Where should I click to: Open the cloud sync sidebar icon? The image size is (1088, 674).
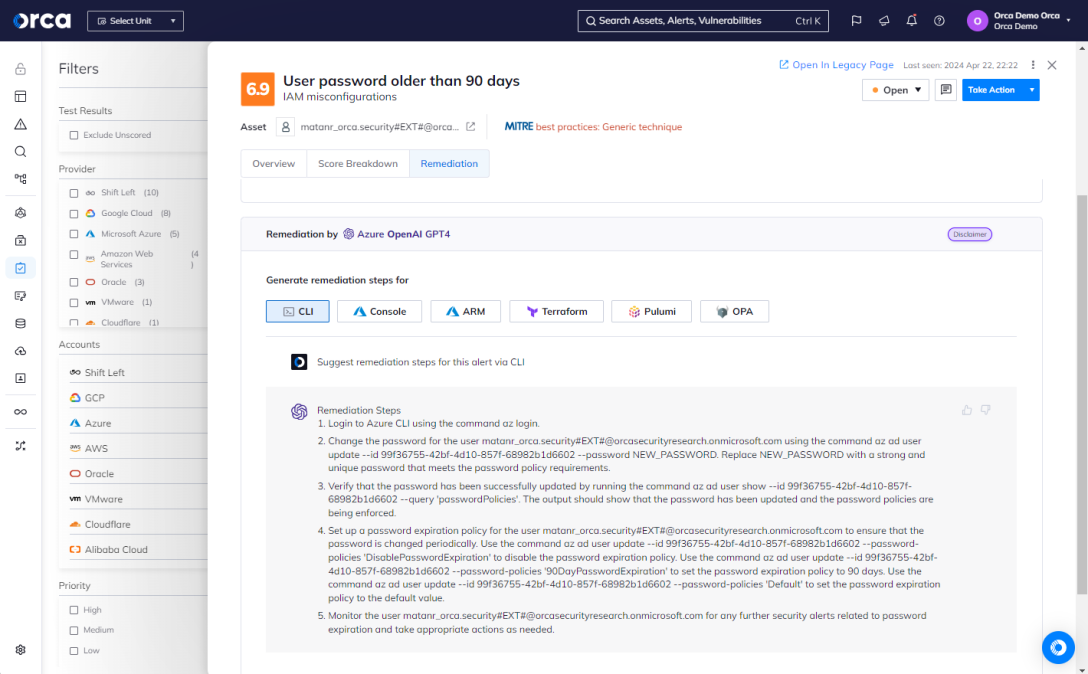[20, 351]
